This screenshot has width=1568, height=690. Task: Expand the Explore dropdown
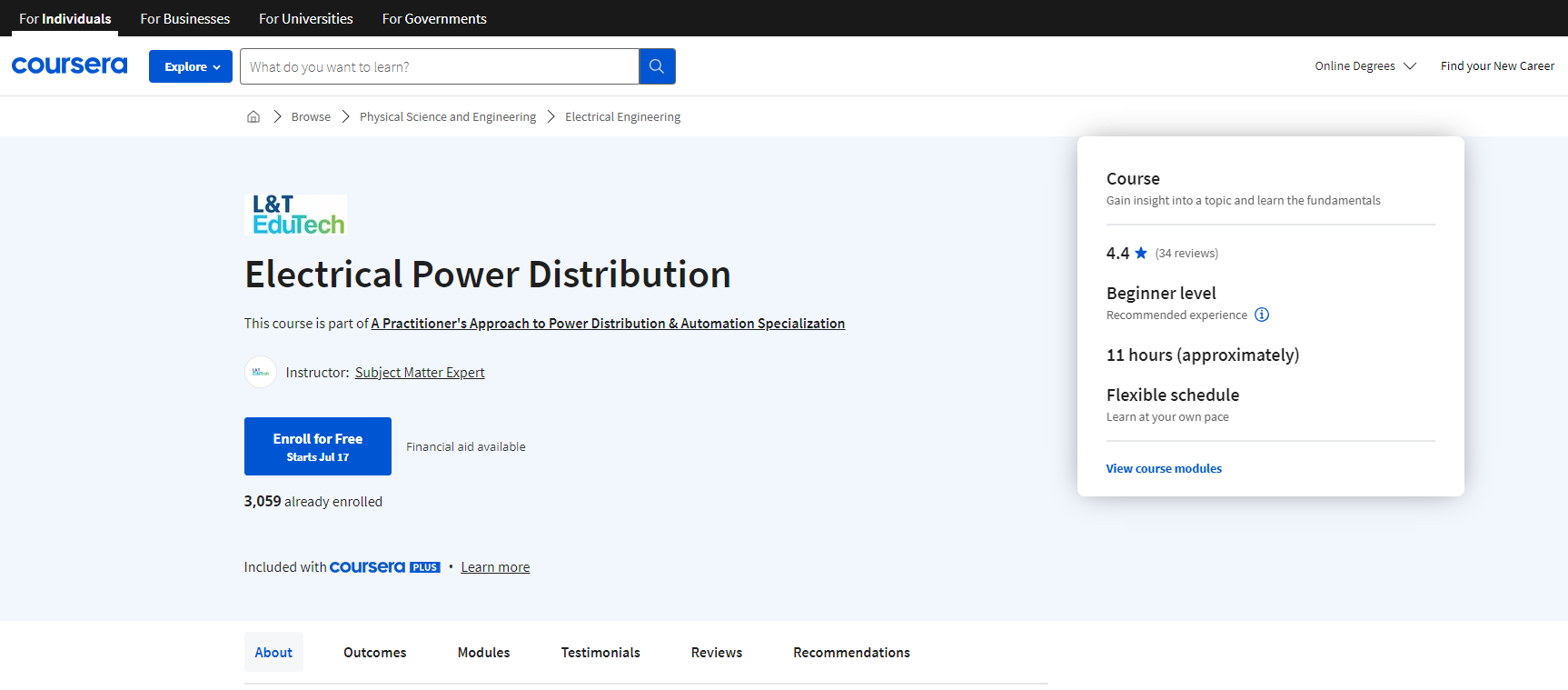click(x=191, y=66)
